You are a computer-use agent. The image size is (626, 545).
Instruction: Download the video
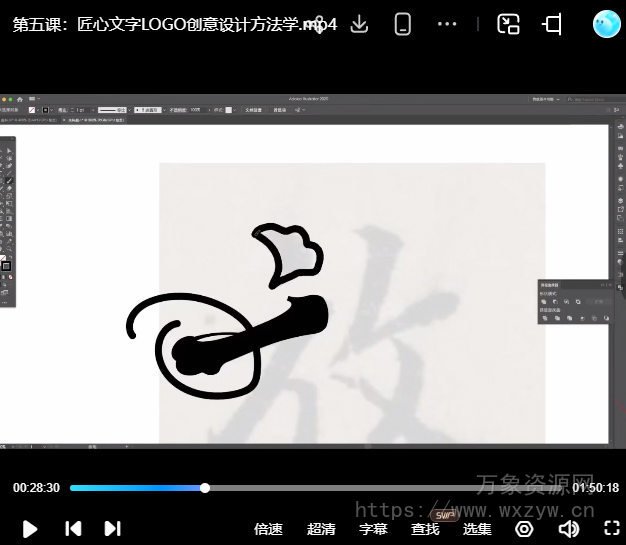pyautogui.click(x=360, y=25)
